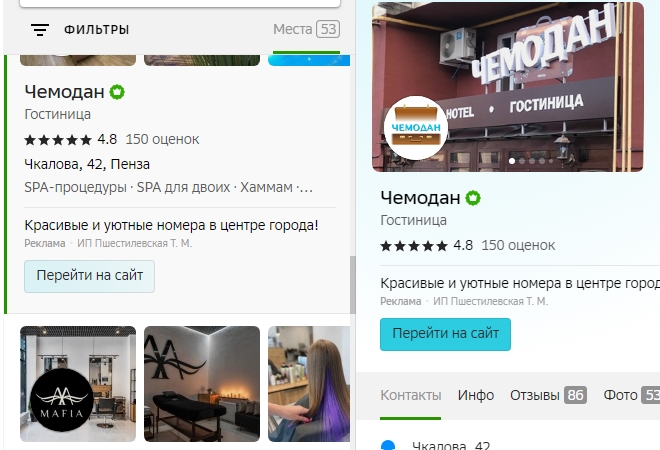This screenshot has width=660, height=450.
Task: Click the green verified badge in the list card
Action: click(x=117, y=92)
